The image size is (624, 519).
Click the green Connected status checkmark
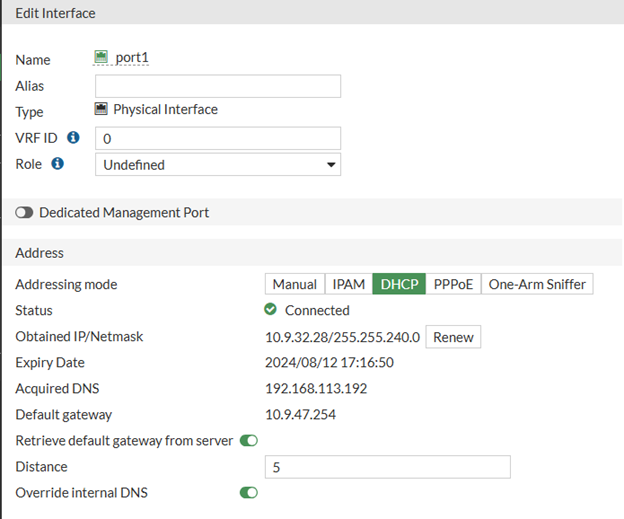tap(271, 310)
